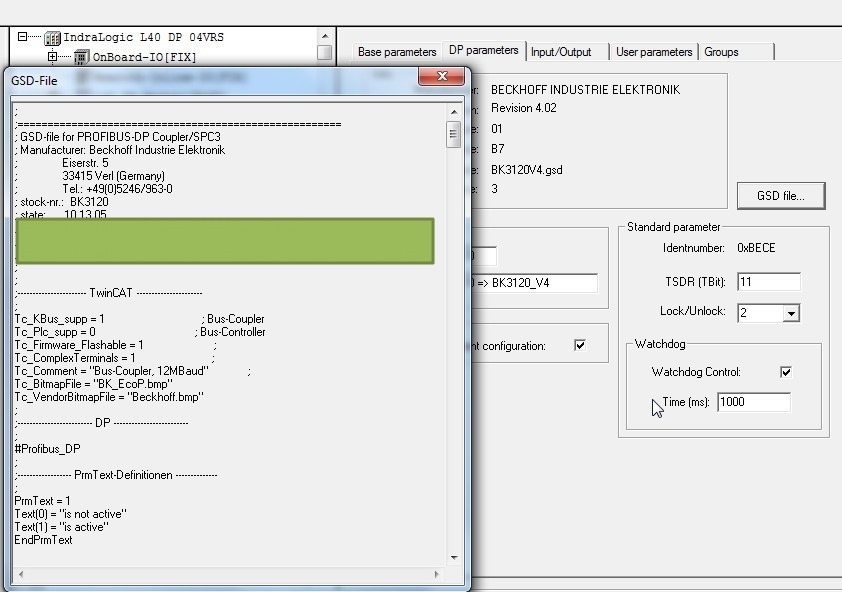Click GSD-File horizontal scrollbar left arrow
The height and width of the screenshot is (592, 842).
click(21, 574)
